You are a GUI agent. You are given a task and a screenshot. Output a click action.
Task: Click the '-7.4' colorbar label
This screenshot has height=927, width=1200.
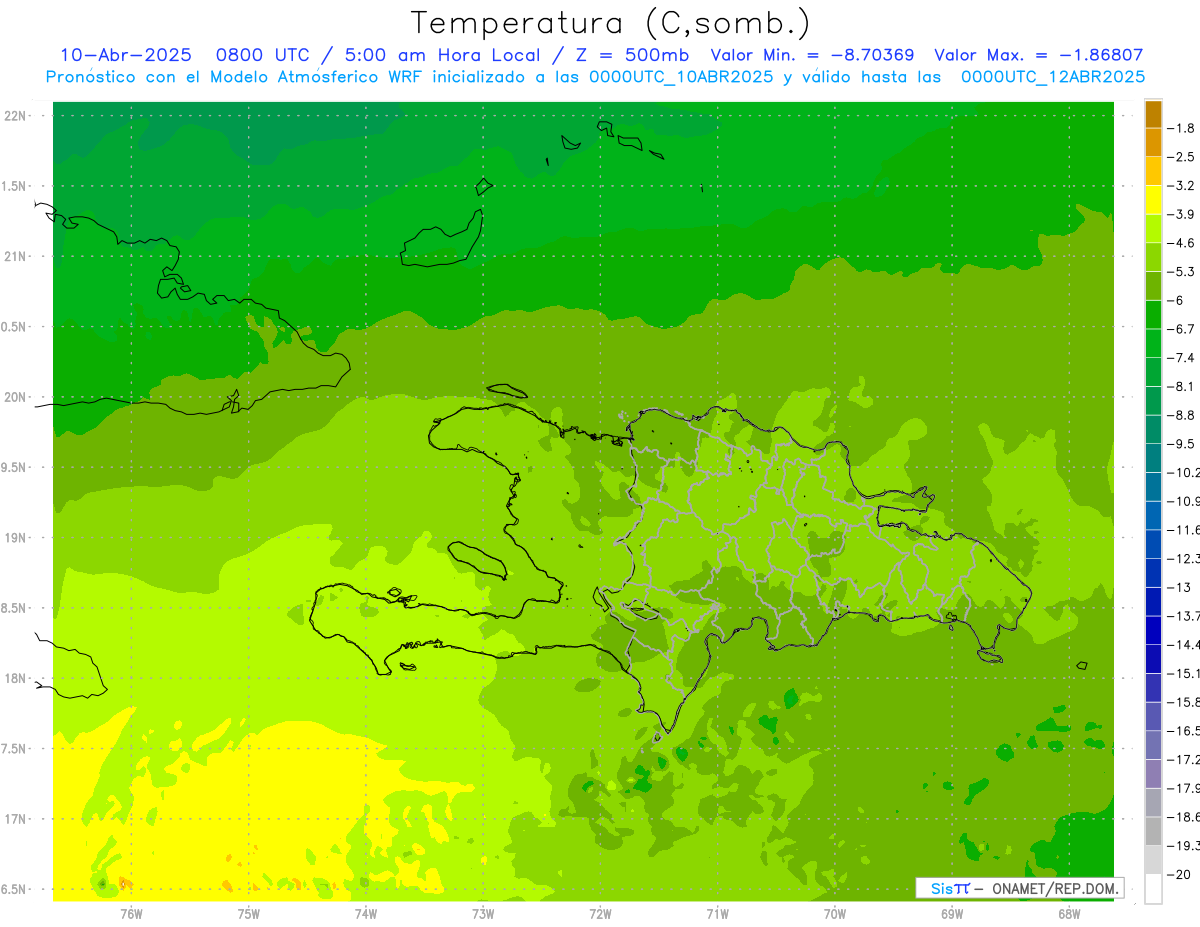click(x=1183, y=358)
